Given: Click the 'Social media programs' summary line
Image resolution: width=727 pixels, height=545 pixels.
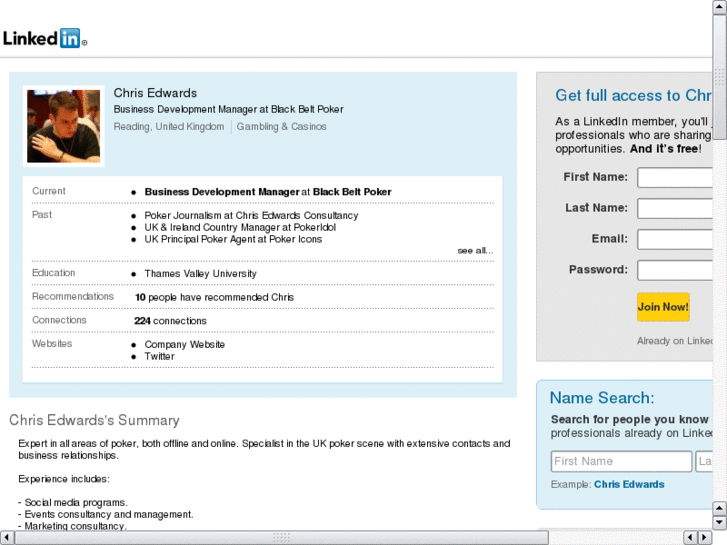Looking at the screenshot, I should (x=73, y=503).
